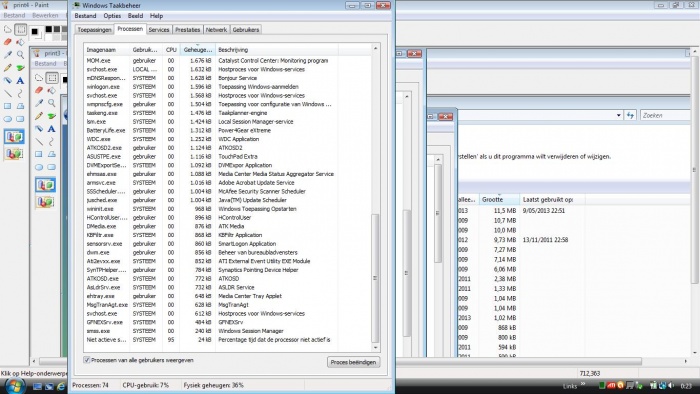700x394 pixels.
Task: Select rectangular Select tool in print4 Paint
Action: pyautogui.click(x=20, y=30)
